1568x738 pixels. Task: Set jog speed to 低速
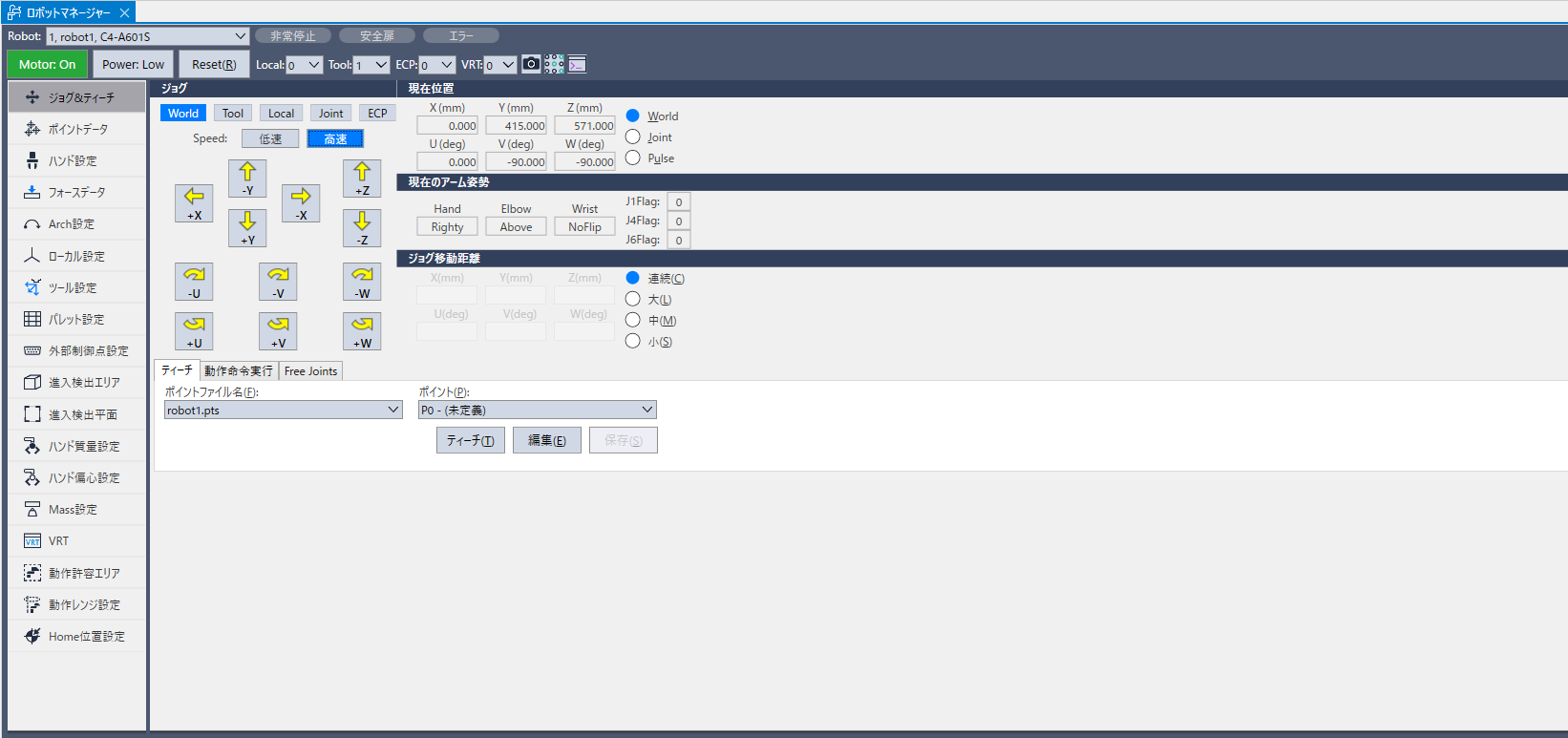270,138
